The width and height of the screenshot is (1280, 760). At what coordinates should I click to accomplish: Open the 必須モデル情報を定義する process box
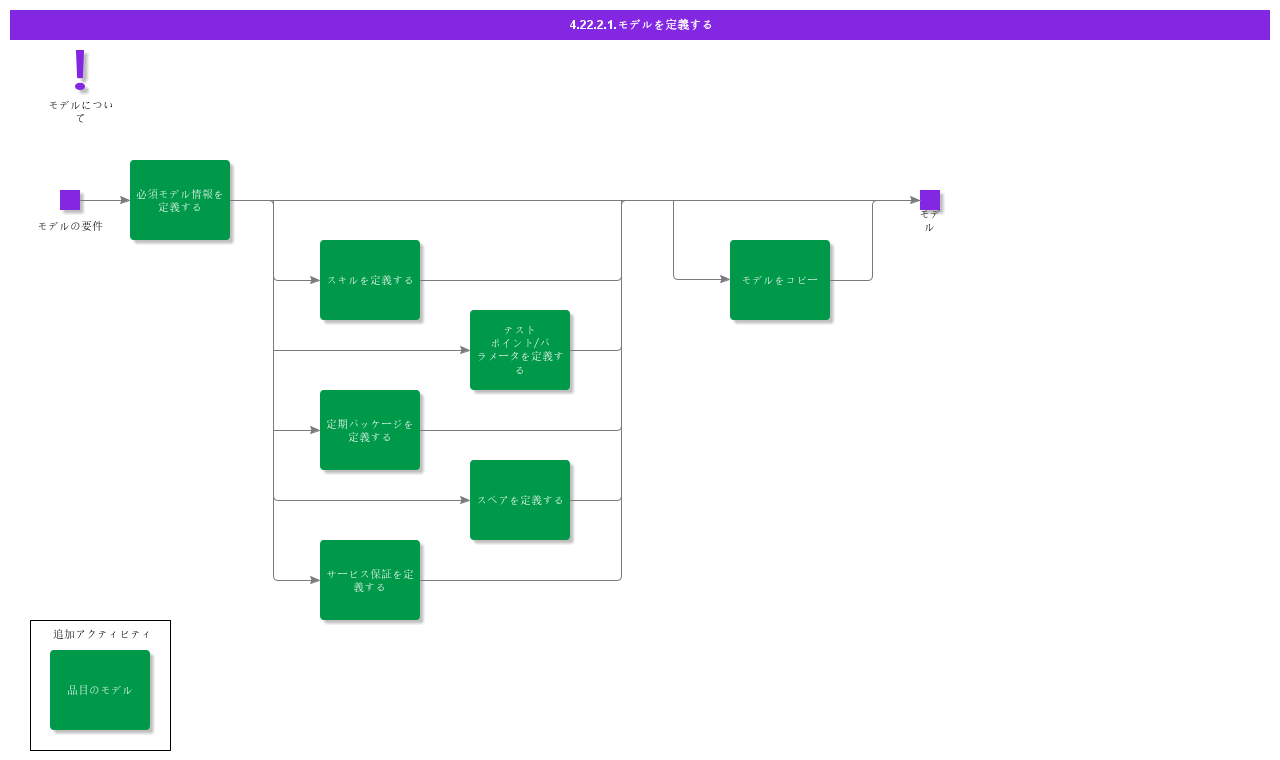pyautogui.click(x=180, y=200)
